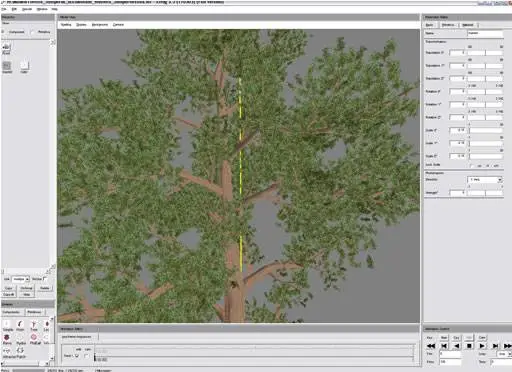Viewport: 512px width, 372px height.
Task: Select the Hydra component icon
Action: coord(20,339)
